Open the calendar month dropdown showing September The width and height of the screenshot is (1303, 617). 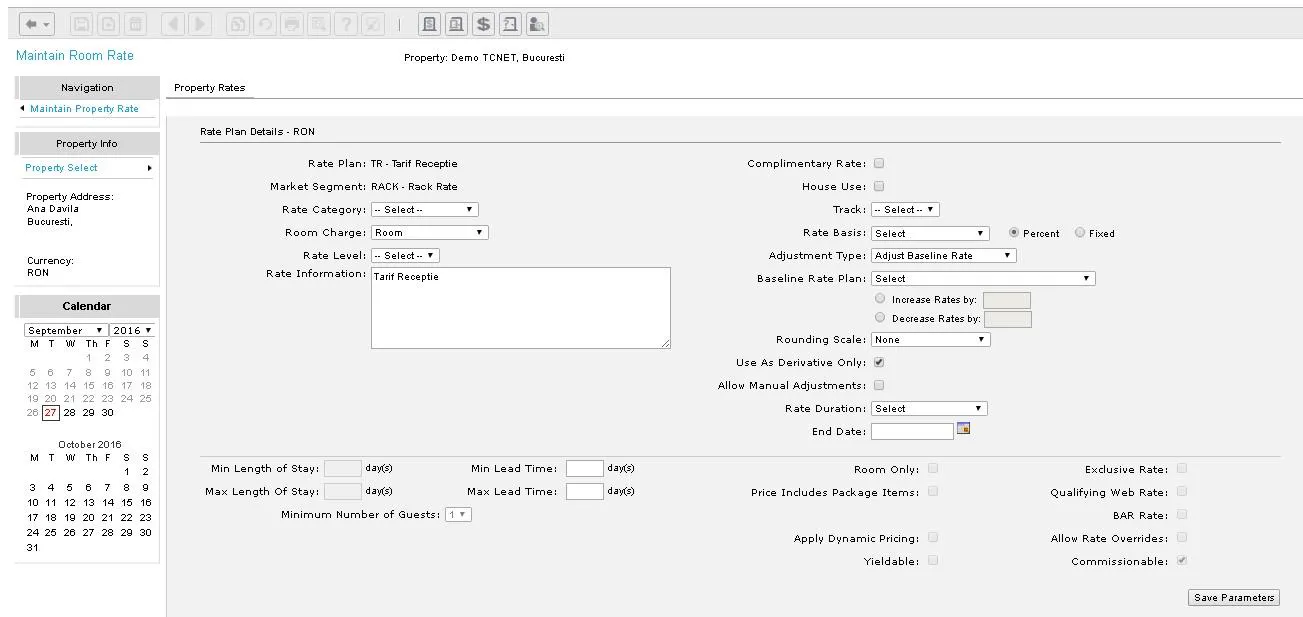[66, 330]
